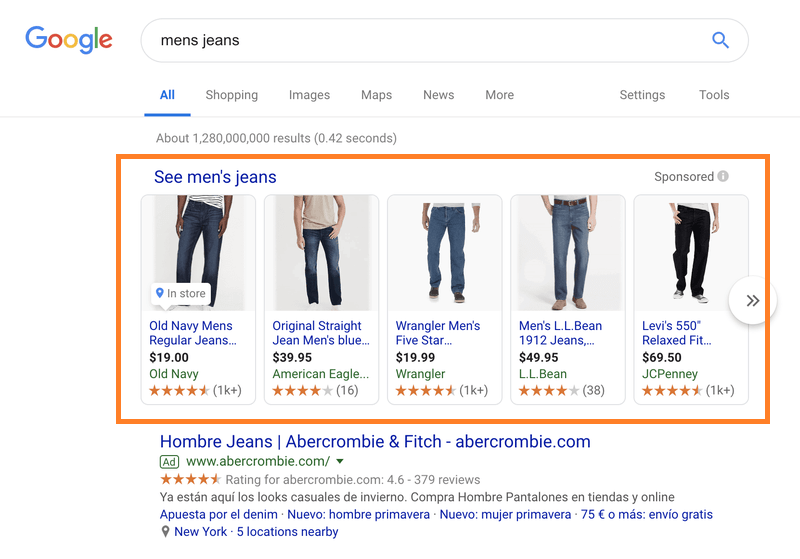This screenshot has width=800, height=559.
Task: Click the Sponsored info icon
Action: click(x=723, y=176)
